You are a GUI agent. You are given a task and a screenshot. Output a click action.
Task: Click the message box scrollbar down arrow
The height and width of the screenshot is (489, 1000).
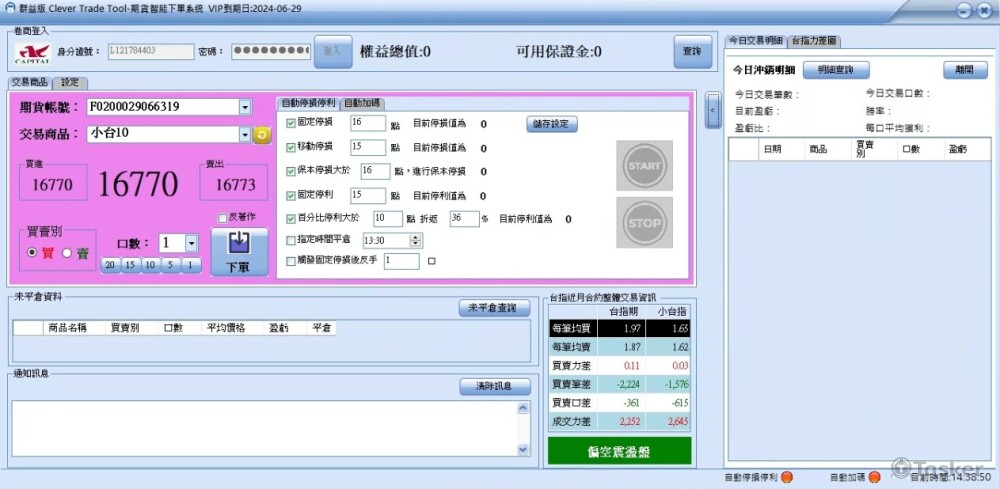523,449
